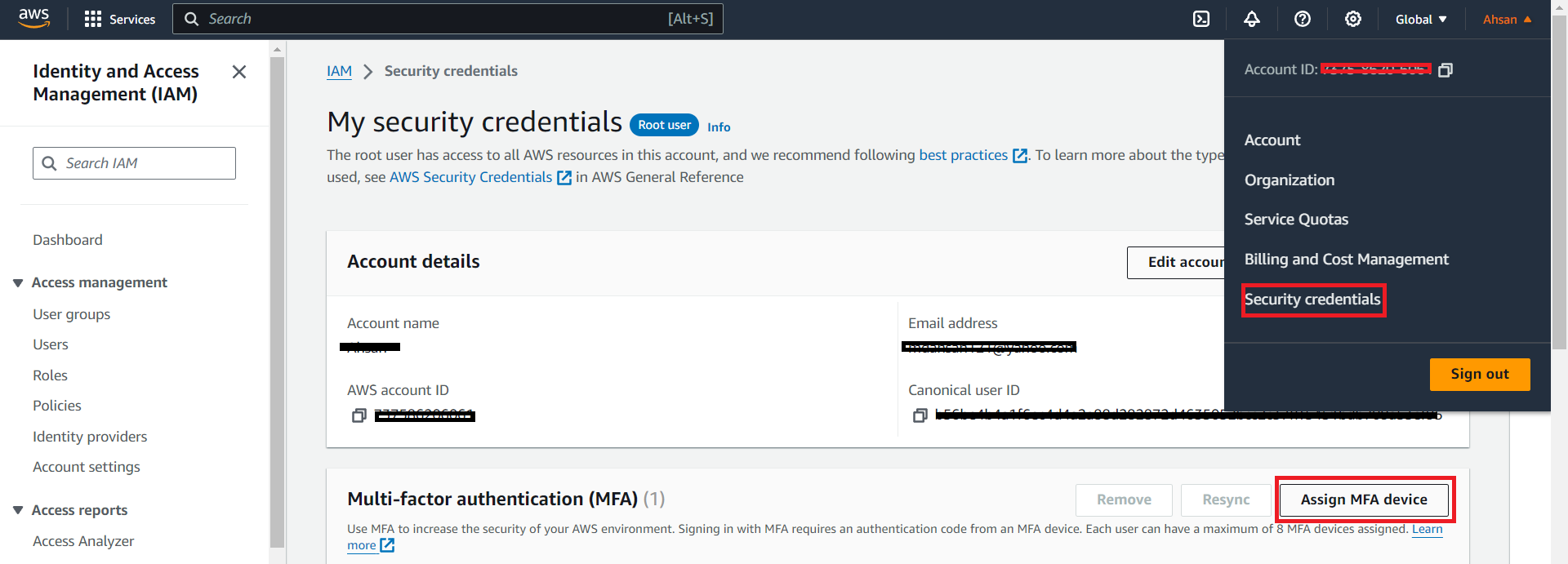
Task: Select Security credentials from account menu
Action: [1312, 300]
